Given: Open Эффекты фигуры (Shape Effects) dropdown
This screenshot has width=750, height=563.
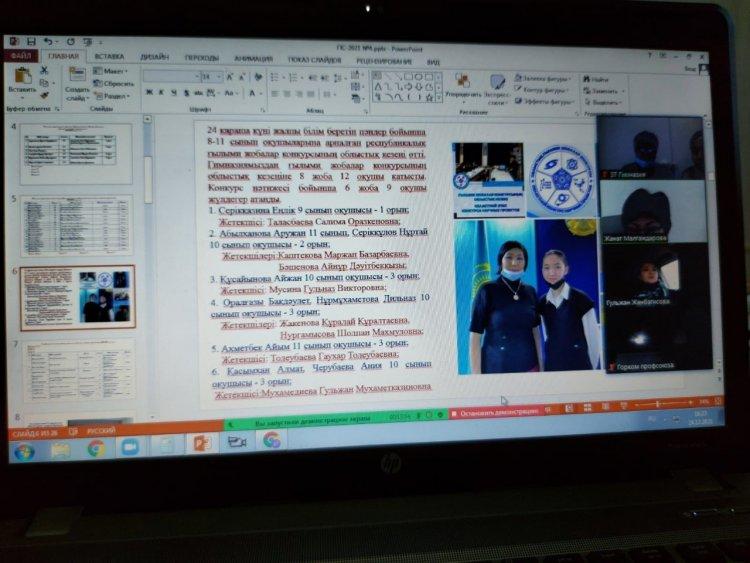Looking at the screenshot, I should coord(543,101).
